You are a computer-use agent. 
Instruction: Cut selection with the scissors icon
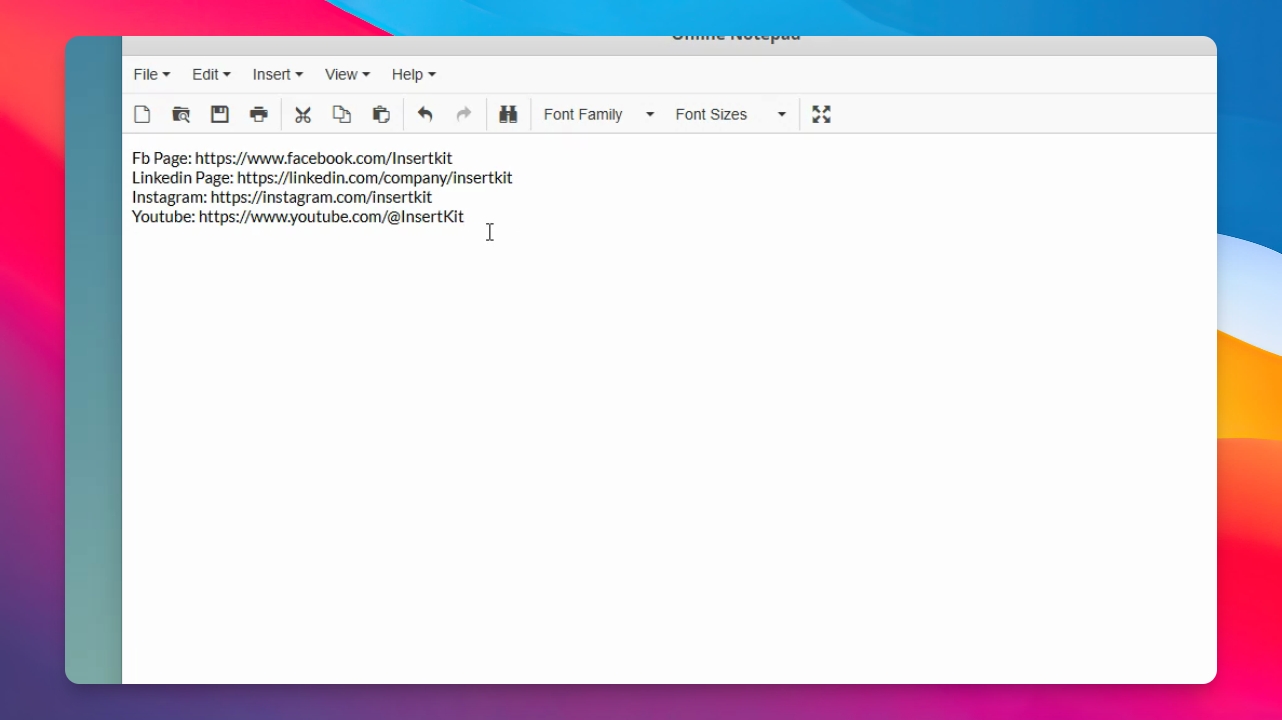click(303, 114)
